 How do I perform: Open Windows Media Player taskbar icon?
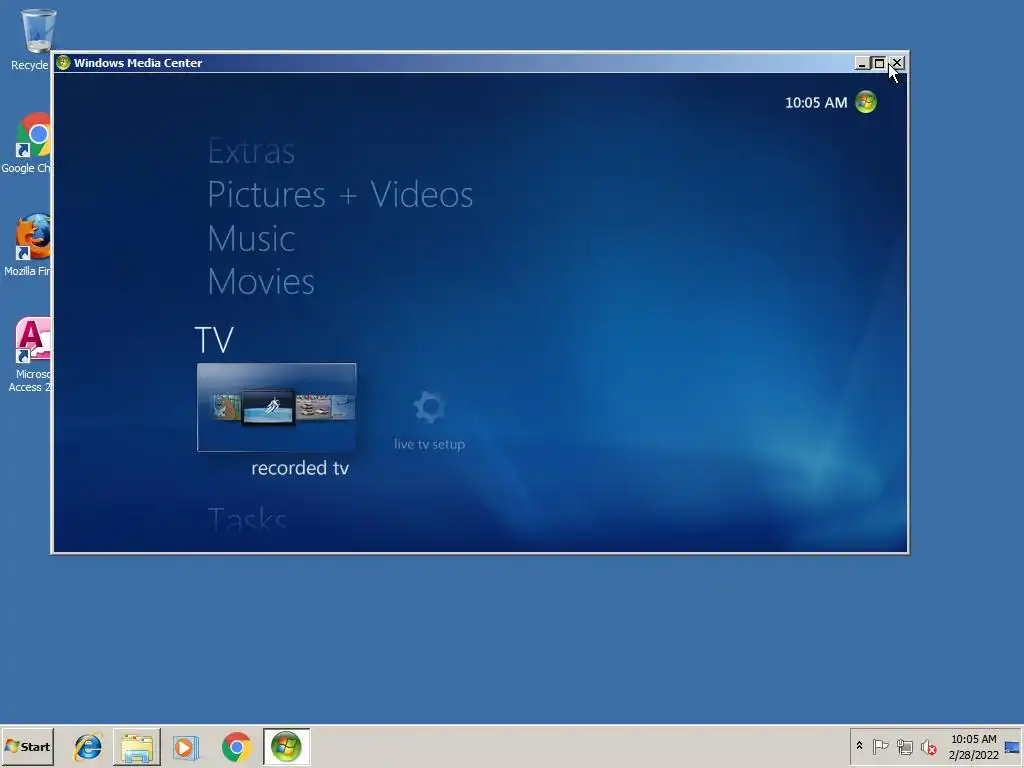[185, 747]
